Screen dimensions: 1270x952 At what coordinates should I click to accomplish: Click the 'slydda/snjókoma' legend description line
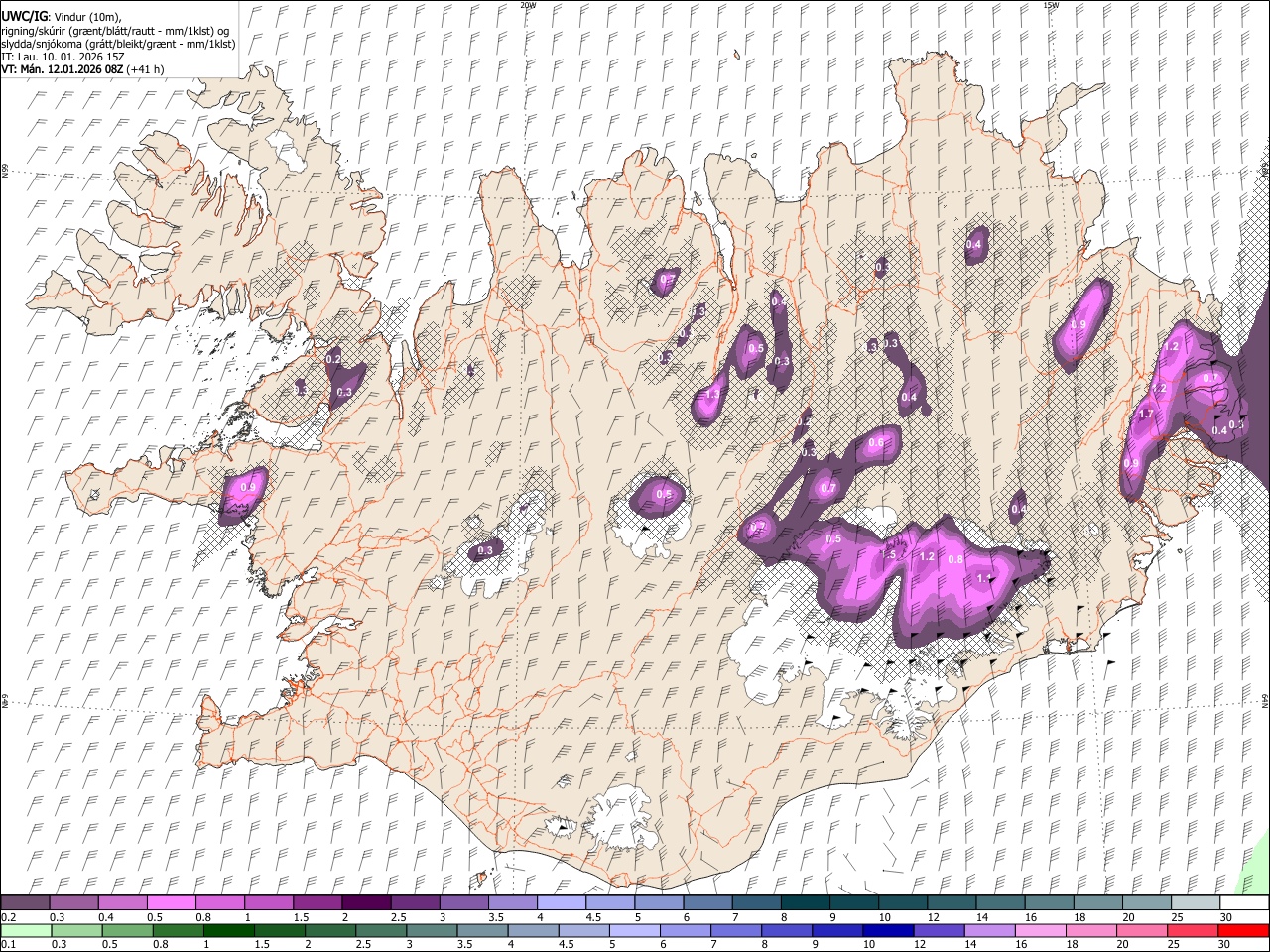pyautogui.click(x=118, y=44)
